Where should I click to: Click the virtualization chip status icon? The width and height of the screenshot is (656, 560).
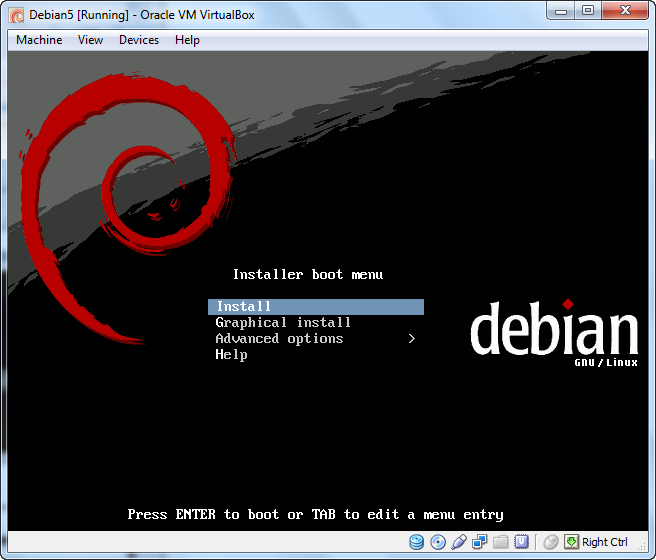(x=522, y=542)
